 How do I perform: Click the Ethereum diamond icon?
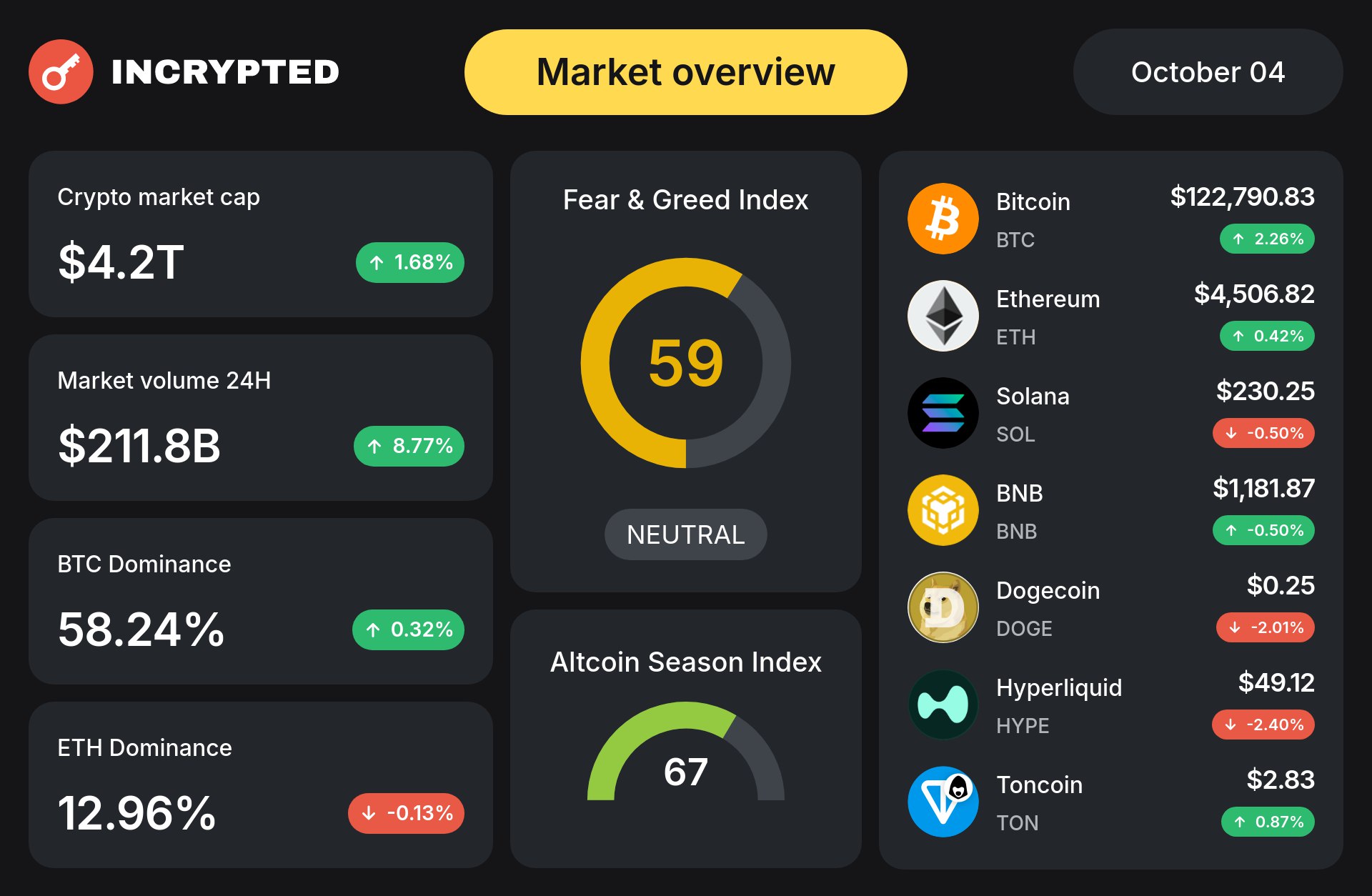tap(943, 316)
